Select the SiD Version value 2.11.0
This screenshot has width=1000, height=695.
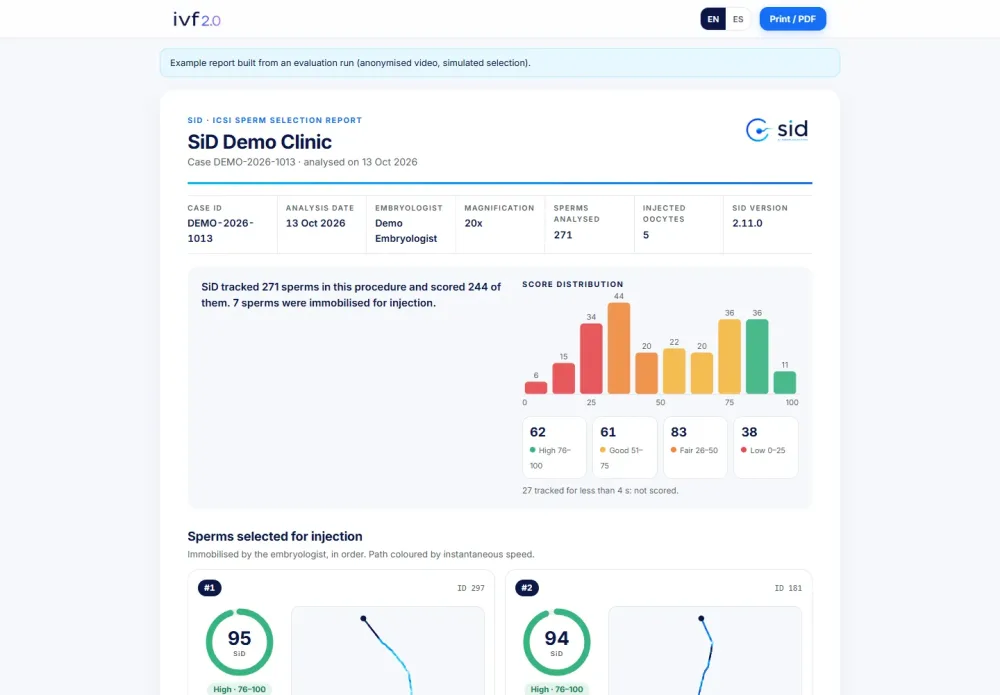click(x=747, y=223)
